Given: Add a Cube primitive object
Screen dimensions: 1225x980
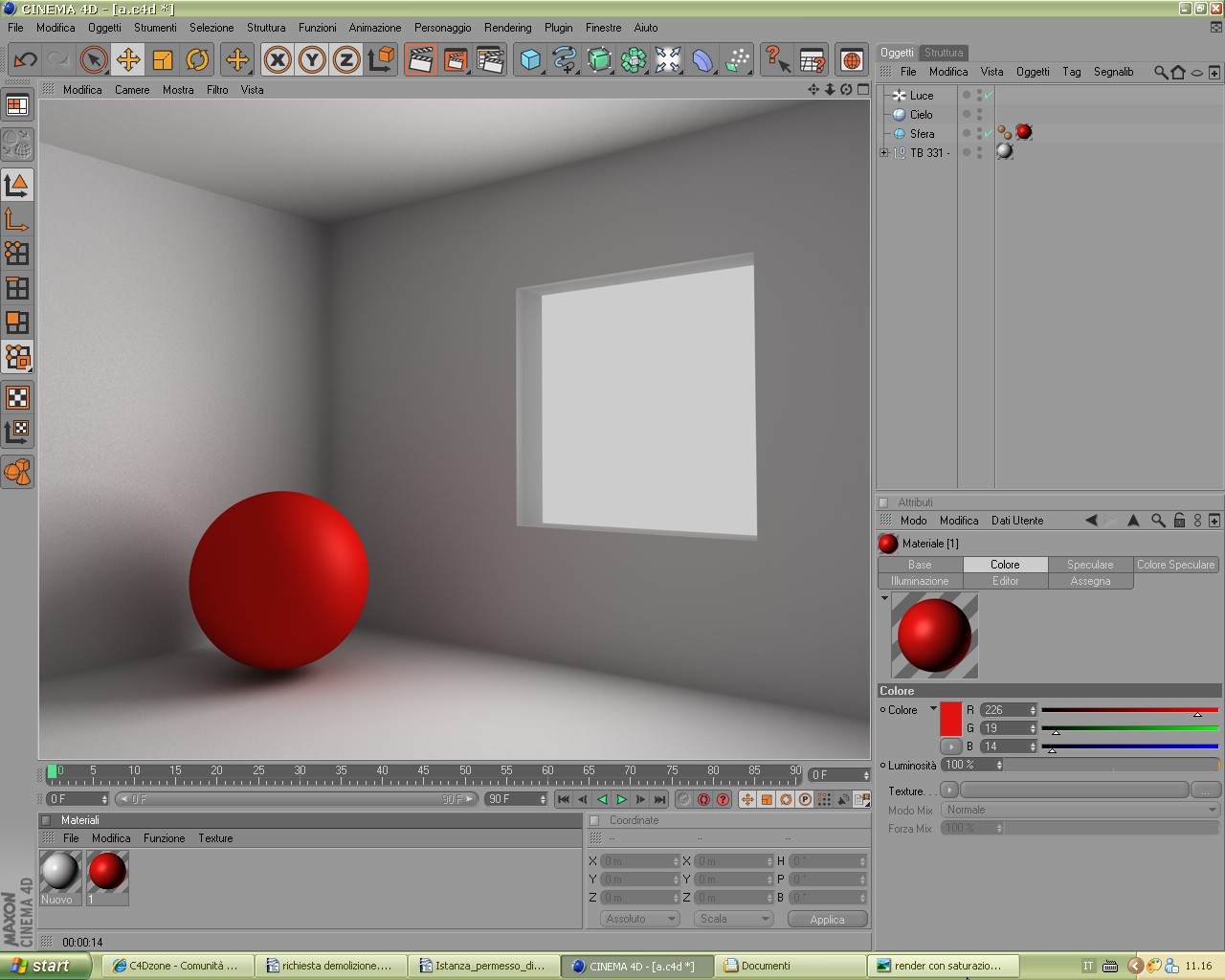Looking at the screenshot, I should pyautogui.click(x=530, y=60).
